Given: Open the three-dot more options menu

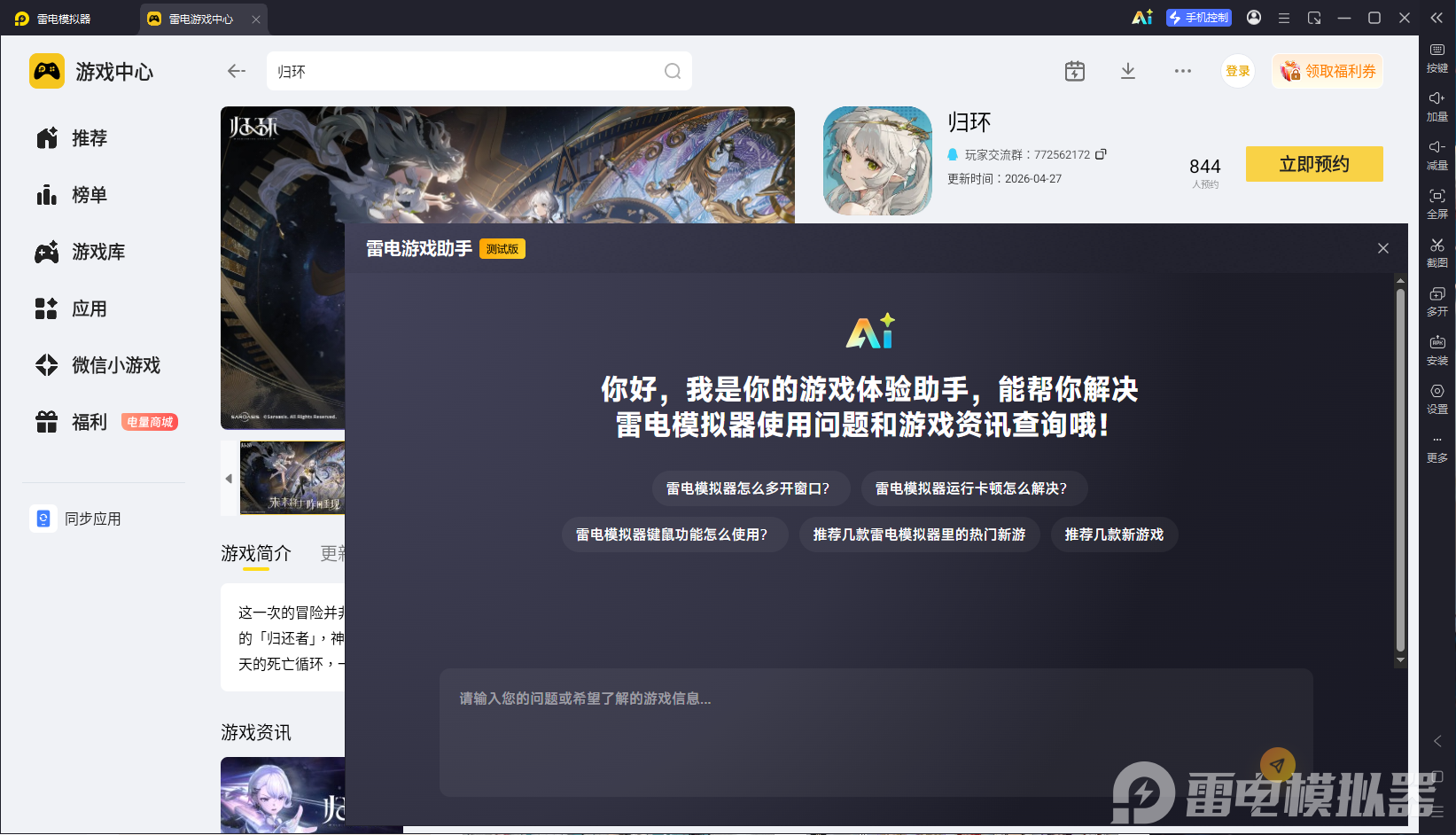Looking at the screenshot, I should point(1183,71).
